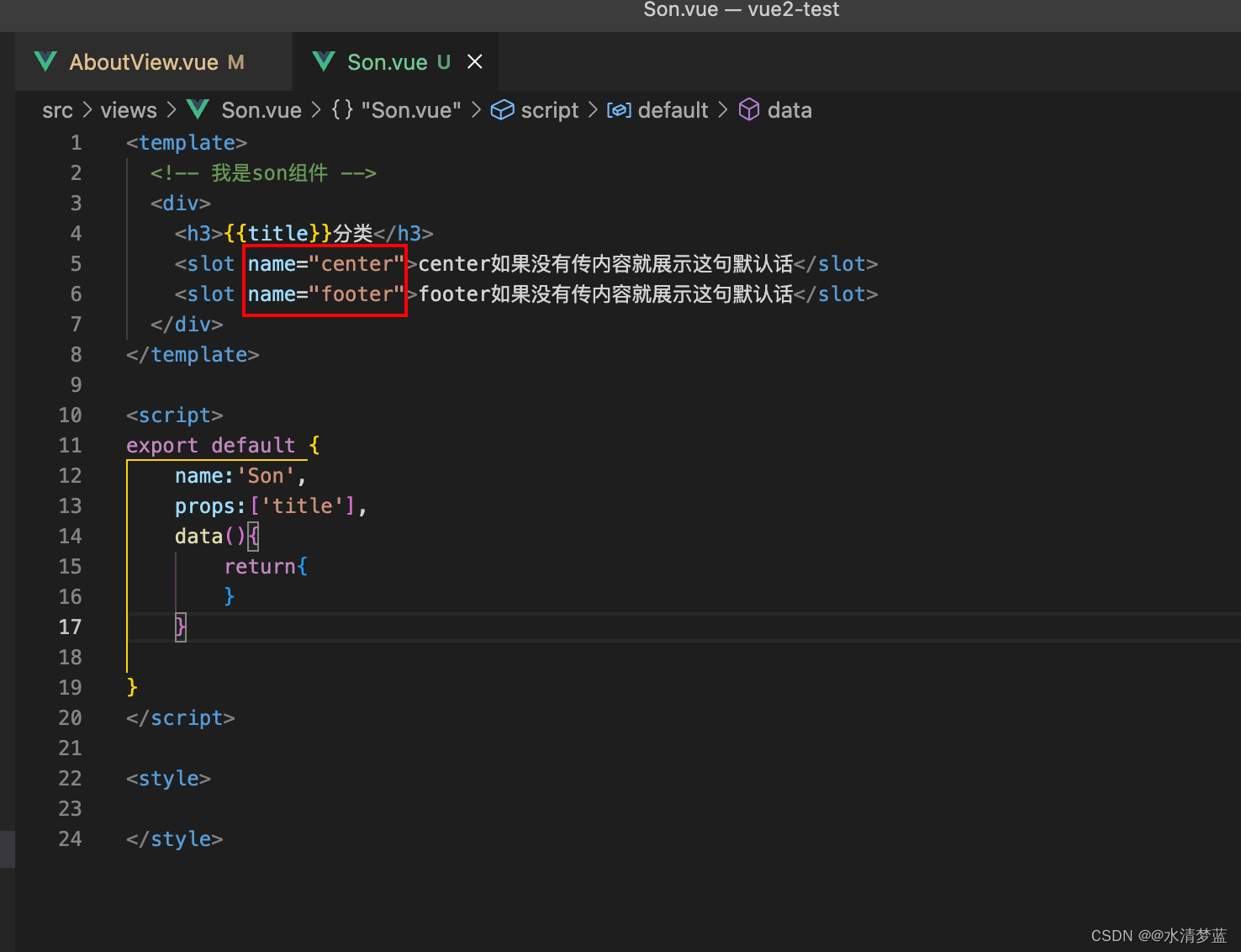Click props:['title'] on line 13
Image resolution: width=1241 pixels, height=952 pixels.
[266, 506]
